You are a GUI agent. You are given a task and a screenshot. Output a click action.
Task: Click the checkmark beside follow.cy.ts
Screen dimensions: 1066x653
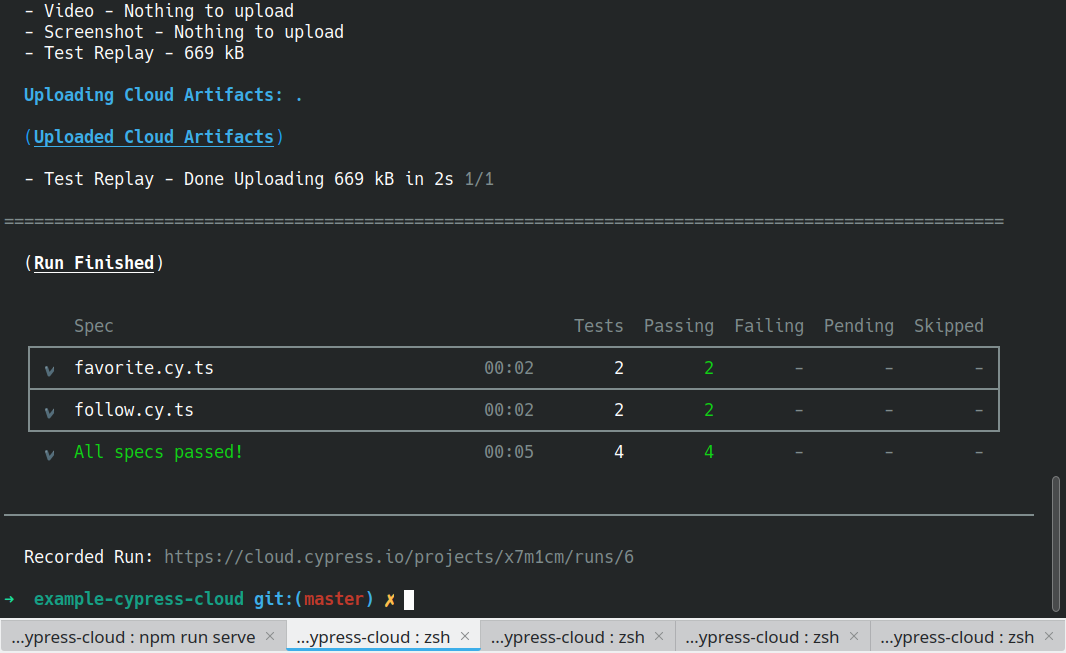pos(50,412)
